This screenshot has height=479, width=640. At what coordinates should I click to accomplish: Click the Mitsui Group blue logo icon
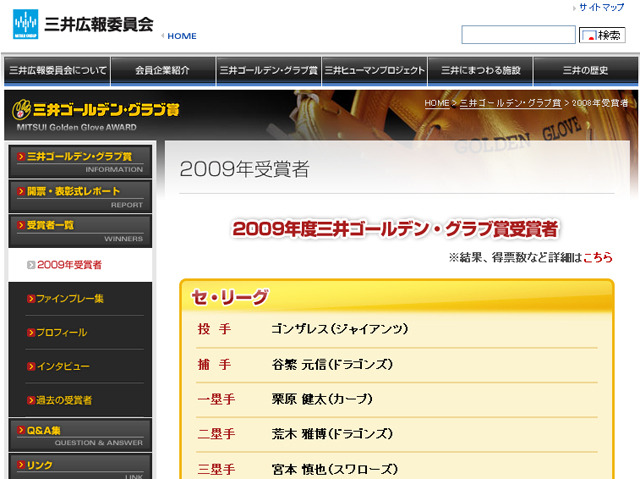[x=26, y=24]
